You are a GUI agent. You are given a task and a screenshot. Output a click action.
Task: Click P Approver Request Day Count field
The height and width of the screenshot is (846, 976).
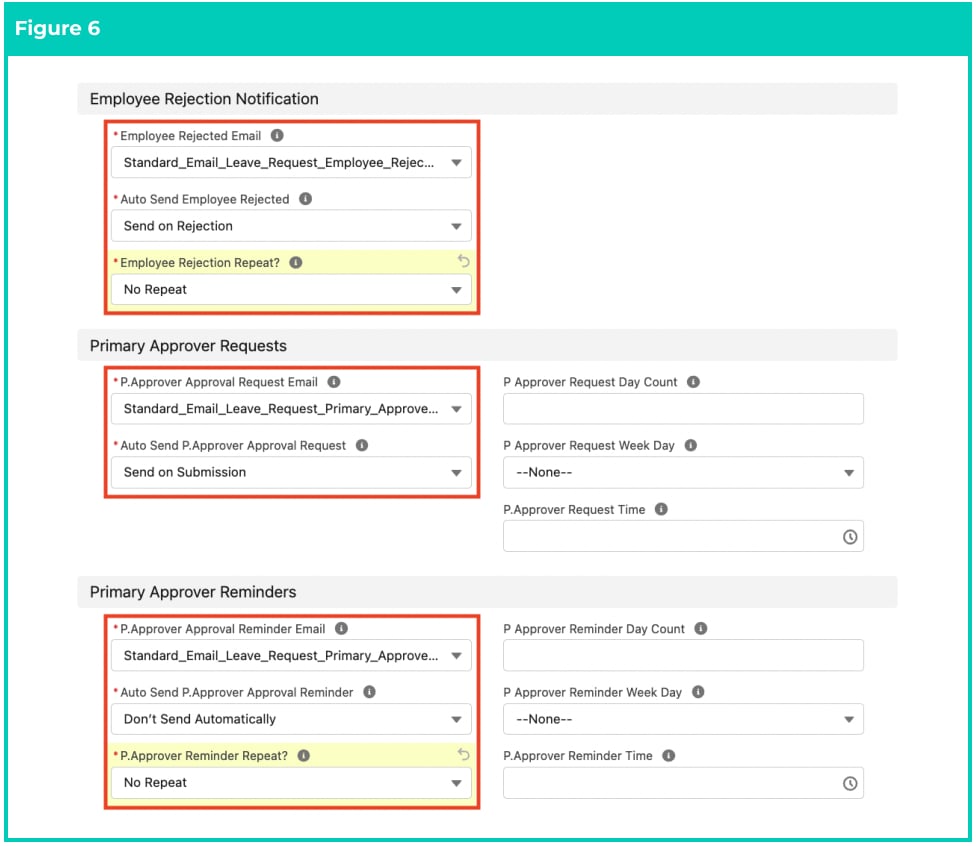tap(683, 410)
